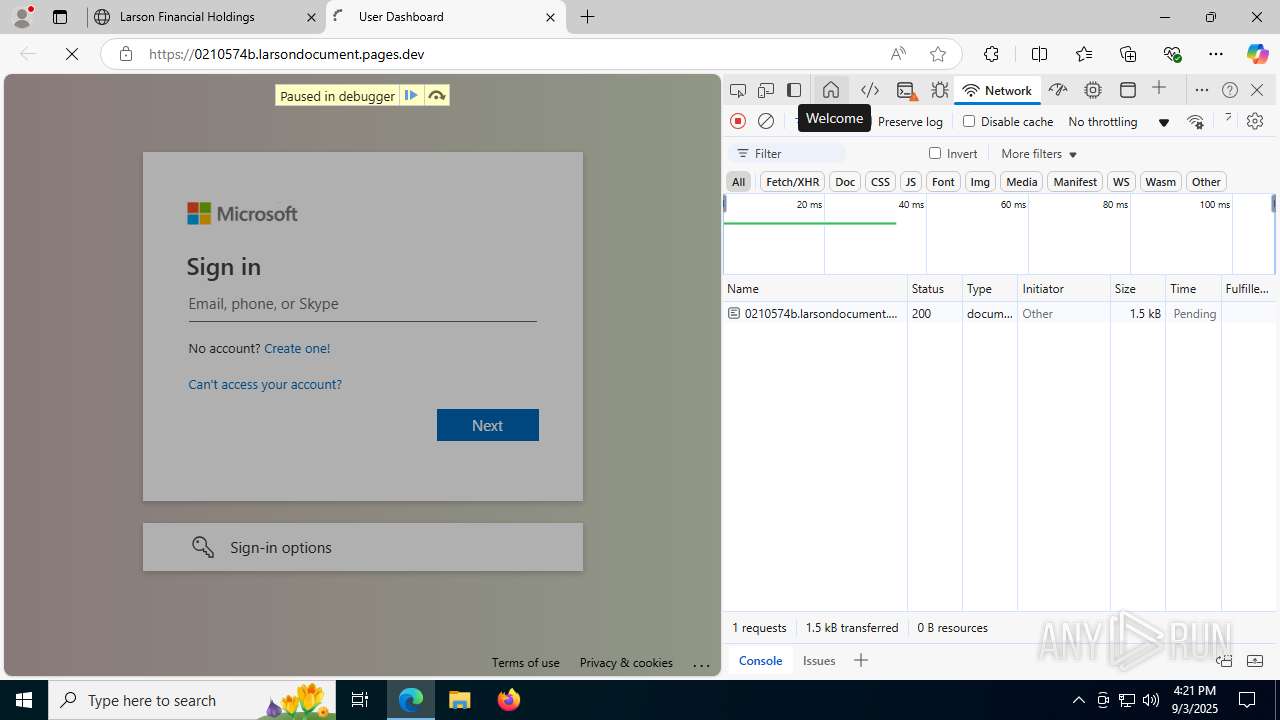Click the plus icon for more tools
Screen dimensions: 1280x720
(x=1159, y=89)
